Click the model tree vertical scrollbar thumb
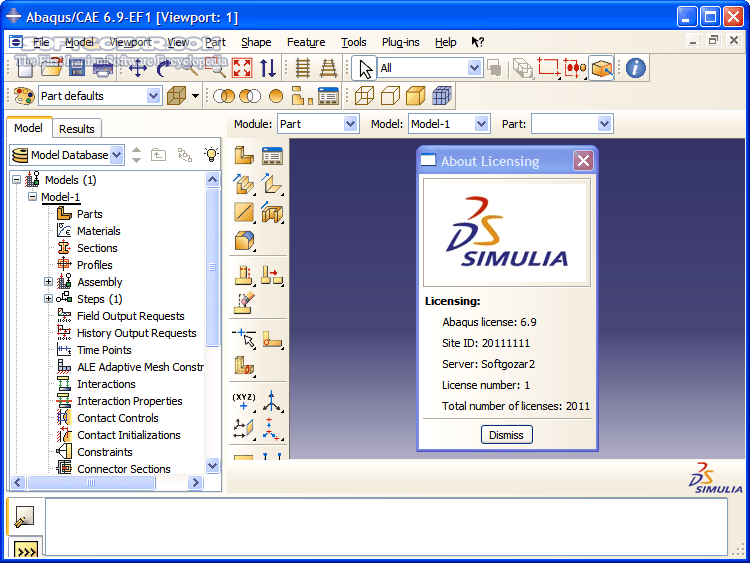 coord(212,266)
